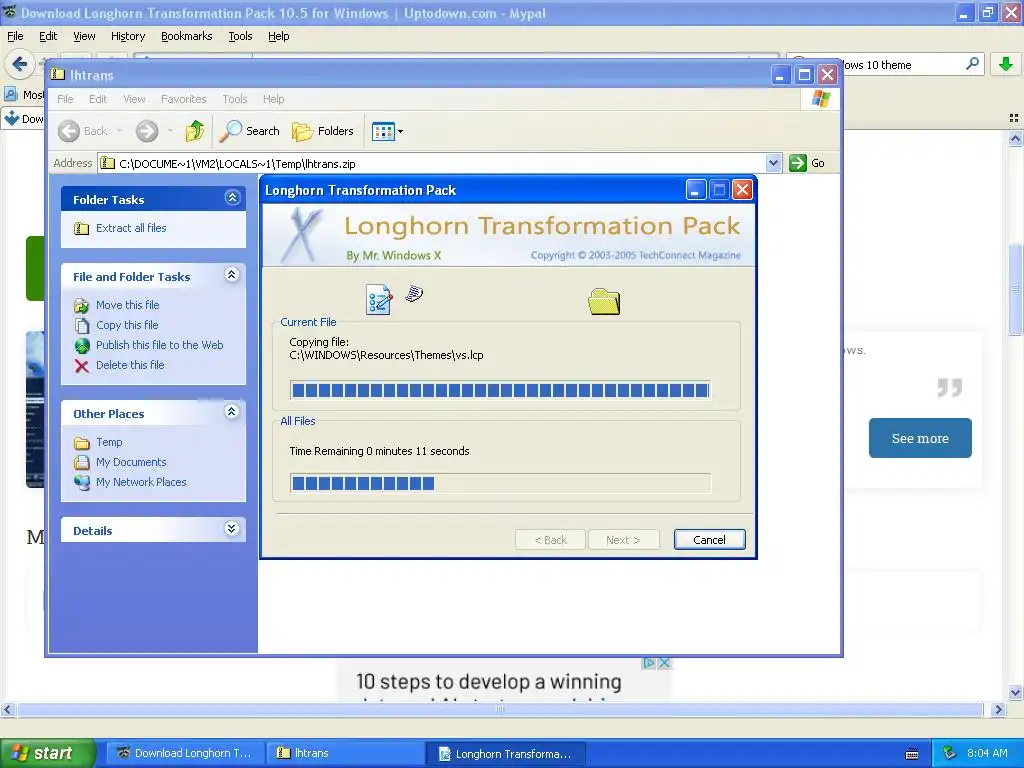Click Back arrow in Mypal browser
Image resolution: width=1024 pixels, height=768 pixels.
(x=20, y=64)
